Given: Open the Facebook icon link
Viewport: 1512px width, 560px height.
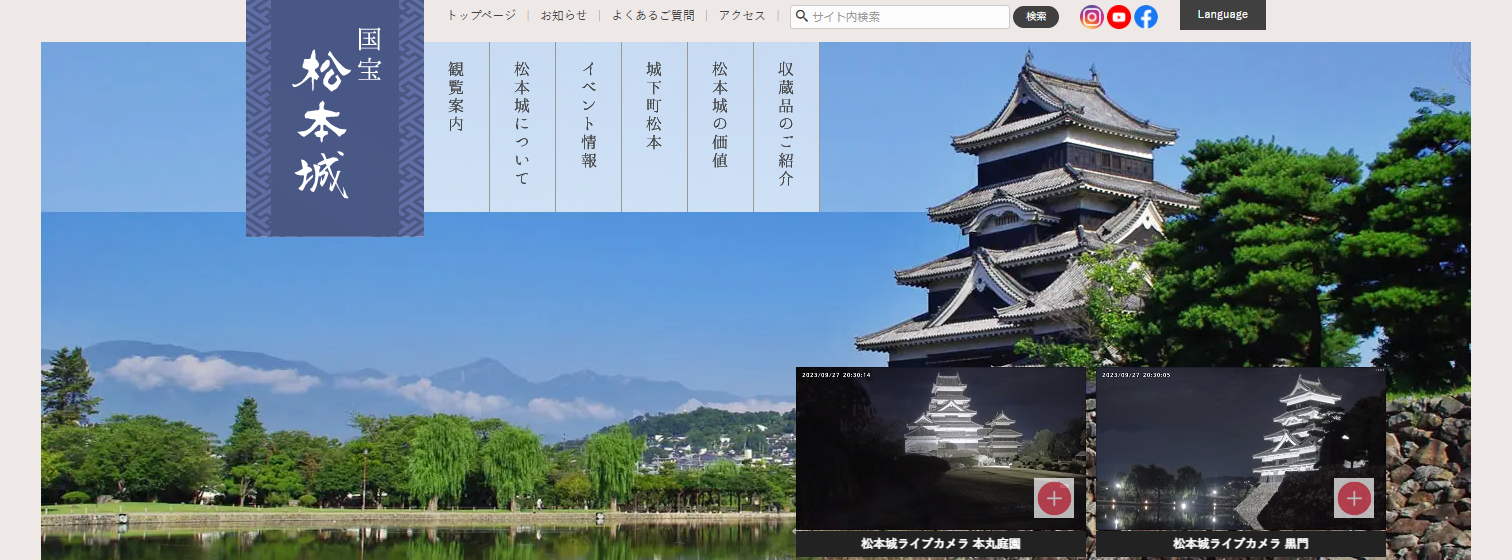Looking at the screenshot, I should pyautogui.click(x=1146, y=17).
